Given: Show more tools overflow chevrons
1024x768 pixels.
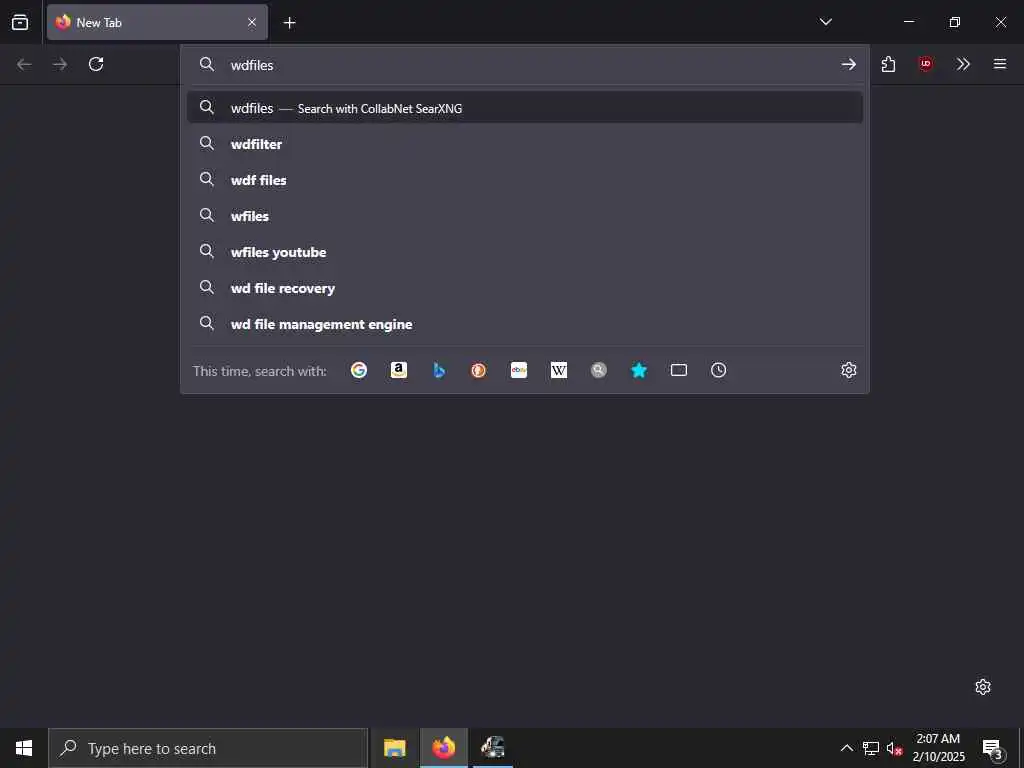Looking at the screenshot, I should (x=963, y=64).
